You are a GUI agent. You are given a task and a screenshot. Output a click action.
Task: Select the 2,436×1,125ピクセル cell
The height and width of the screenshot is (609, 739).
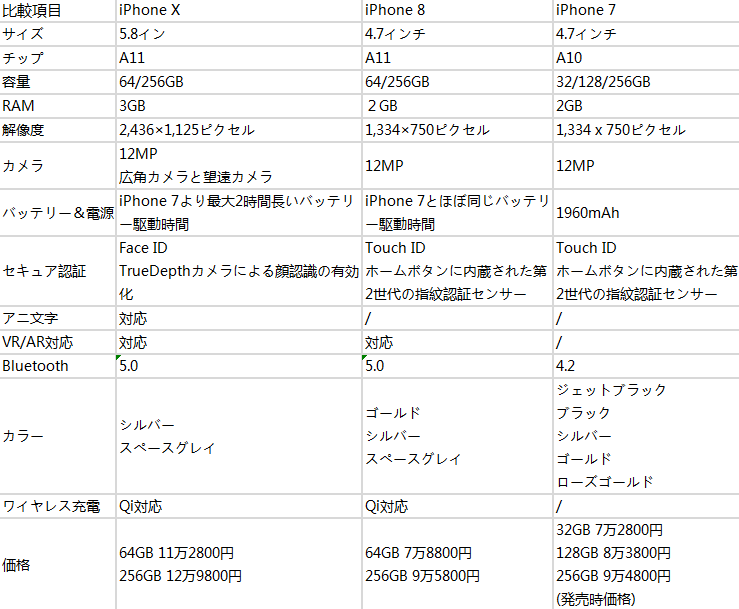(239, 130)
